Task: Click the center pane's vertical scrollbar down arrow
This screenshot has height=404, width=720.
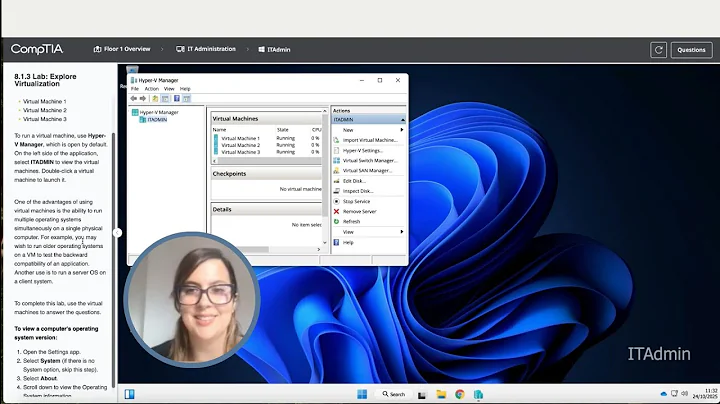Action: tap(325, 242)
